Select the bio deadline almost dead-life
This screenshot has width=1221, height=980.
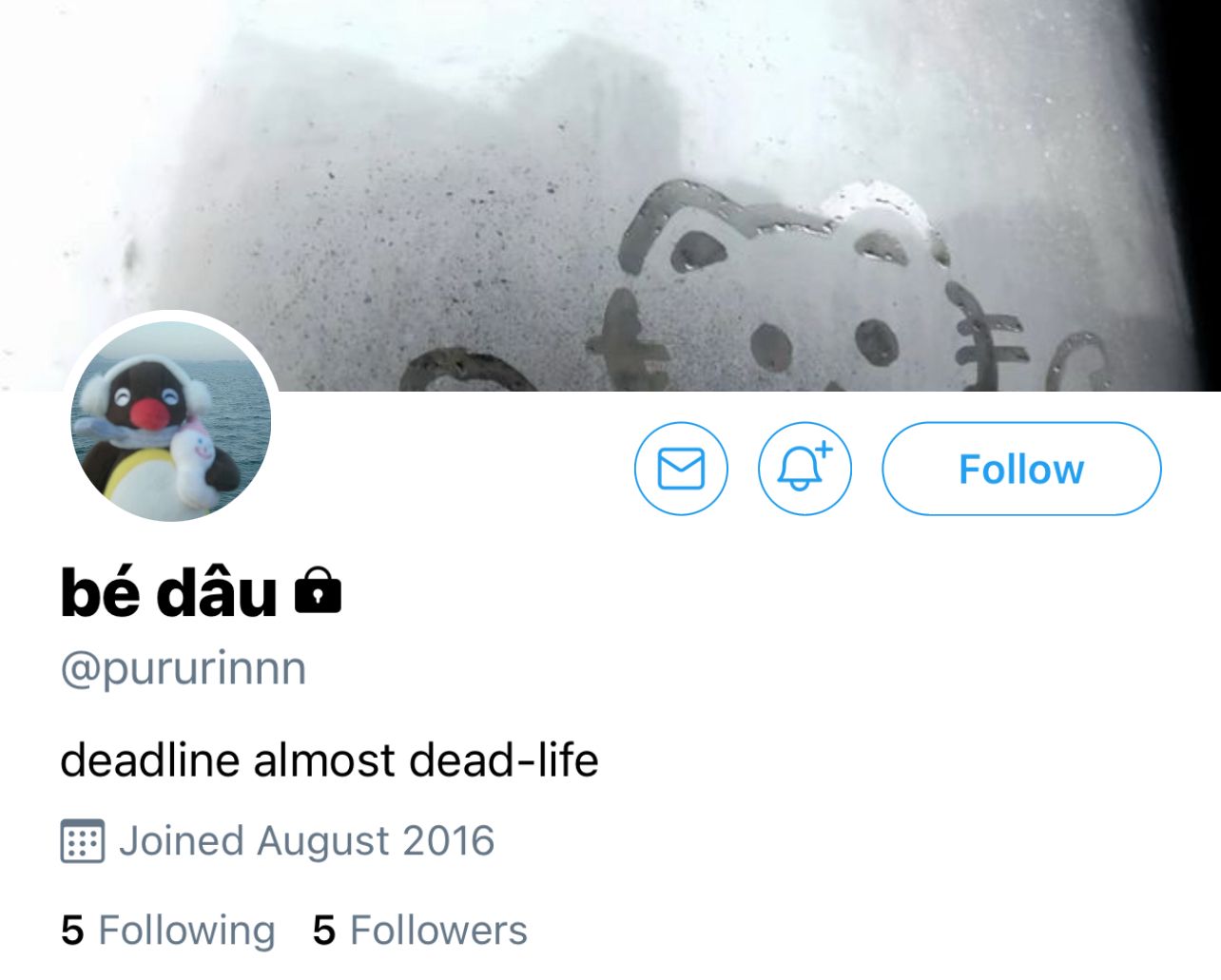[329, 760]
